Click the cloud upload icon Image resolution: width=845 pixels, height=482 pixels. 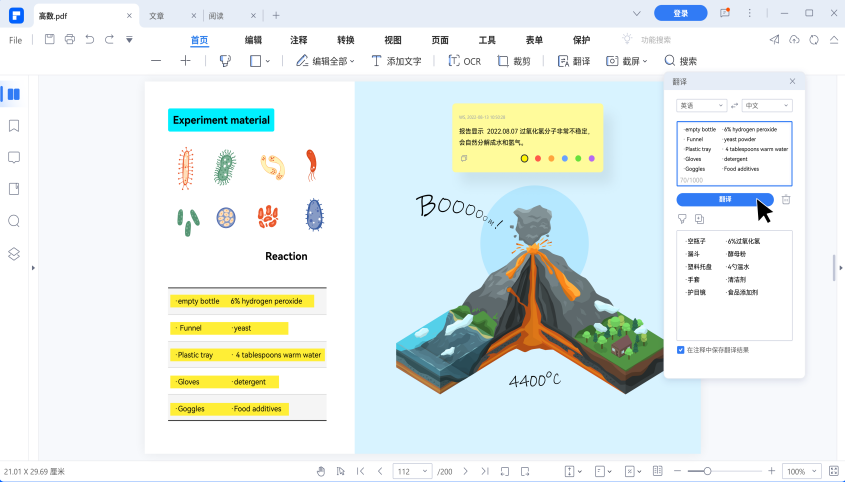point(794,39)
